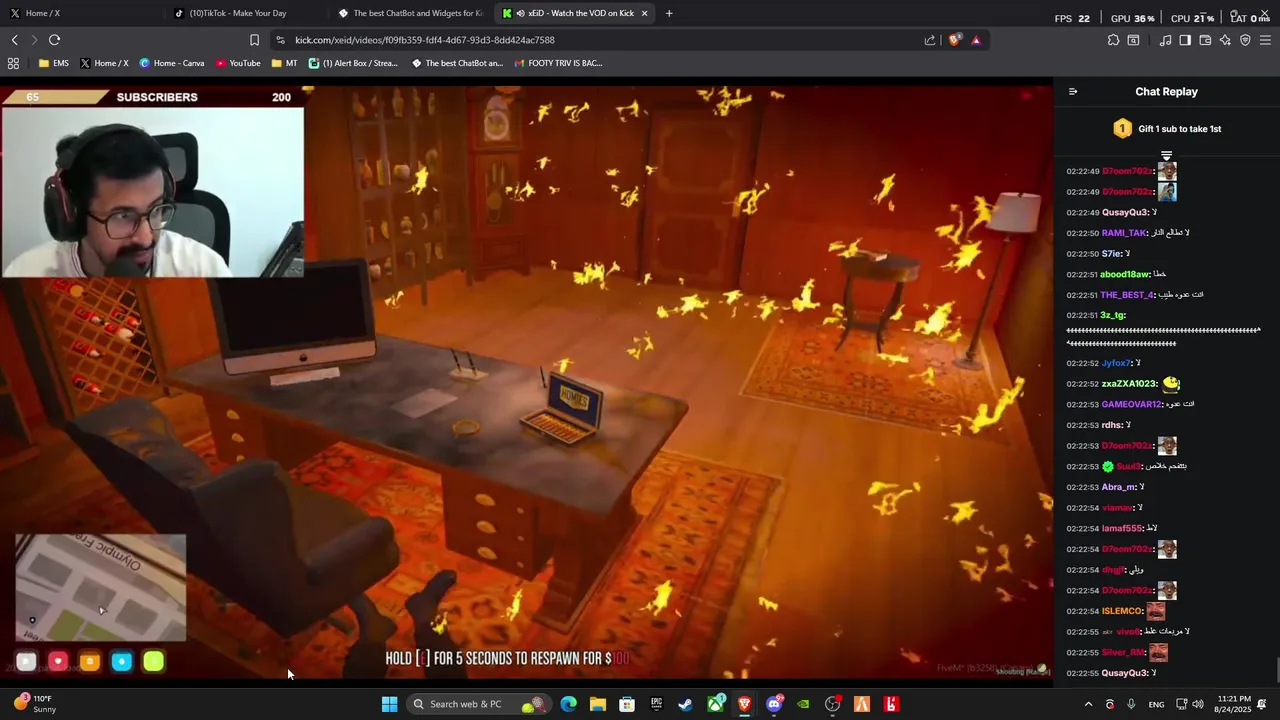The width and height of the screenshot is (1280, 720).
Task: Click username Jyfox7 in chat
Action: [1116, 363]
